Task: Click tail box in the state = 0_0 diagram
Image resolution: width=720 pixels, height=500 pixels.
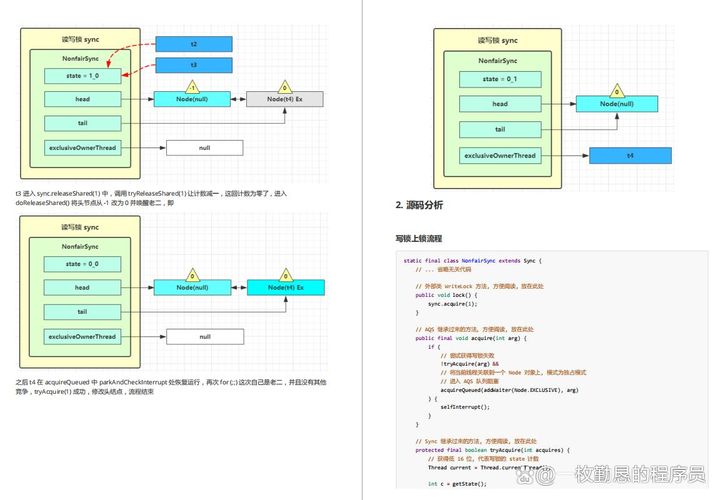Action: pos(82,312)
